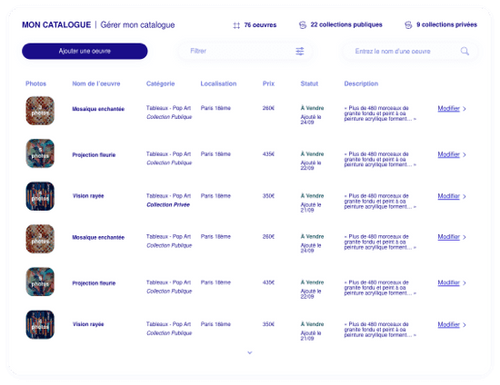Click Collection Publique label in last Vision rayée row
Screen dimensions: 500x385
(x=169, y=333)
